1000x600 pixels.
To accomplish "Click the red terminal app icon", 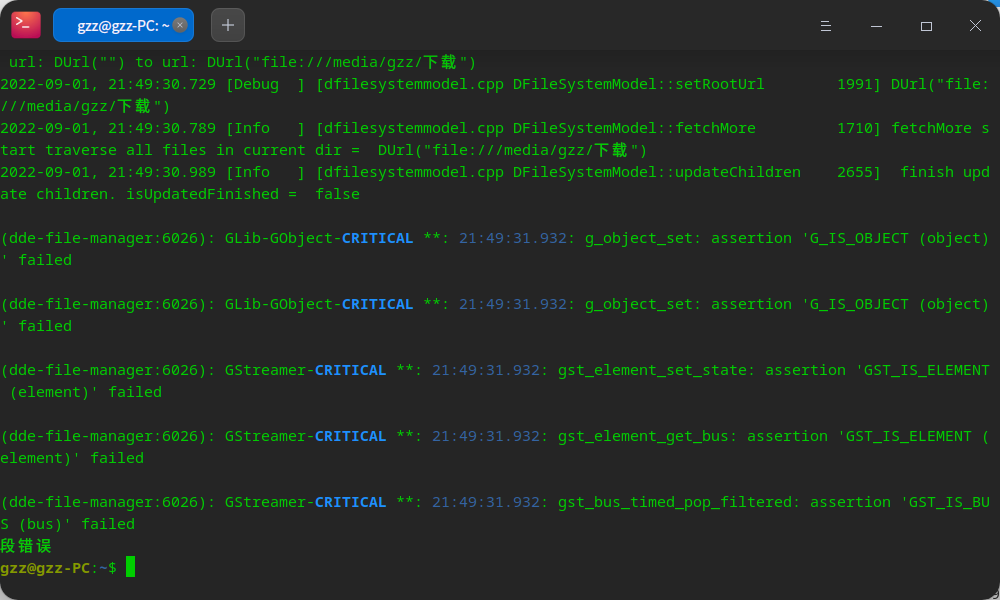I will (26, 25).
